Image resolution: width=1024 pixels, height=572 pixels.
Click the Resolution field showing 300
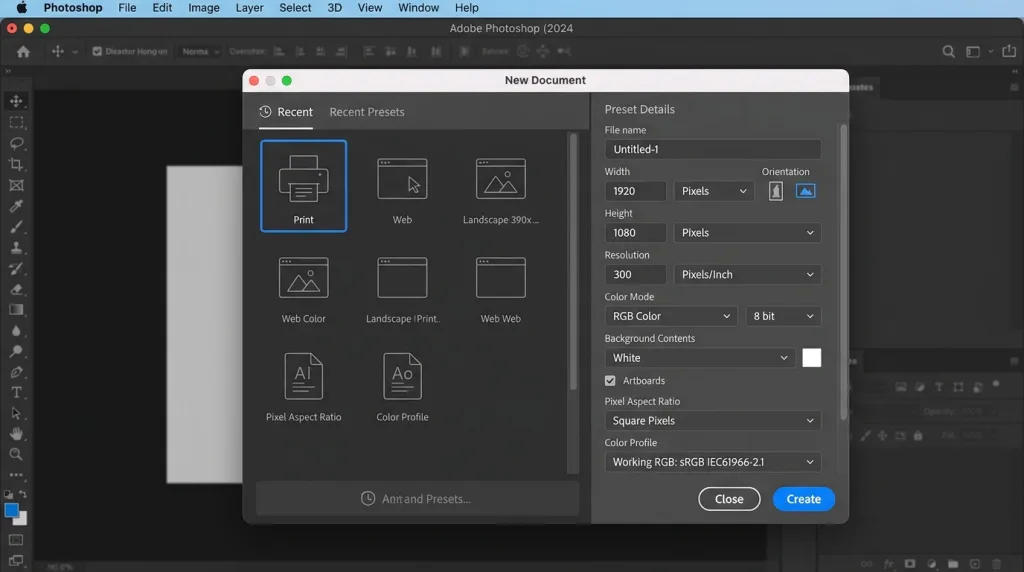tap(635, 275)
